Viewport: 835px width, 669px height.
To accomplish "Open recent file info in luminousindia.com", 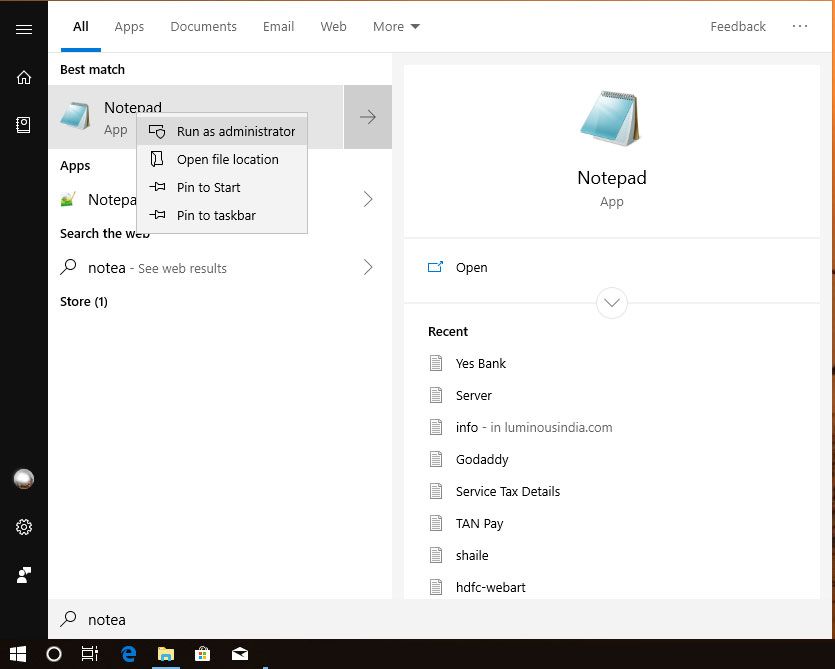I will (534, 427).
